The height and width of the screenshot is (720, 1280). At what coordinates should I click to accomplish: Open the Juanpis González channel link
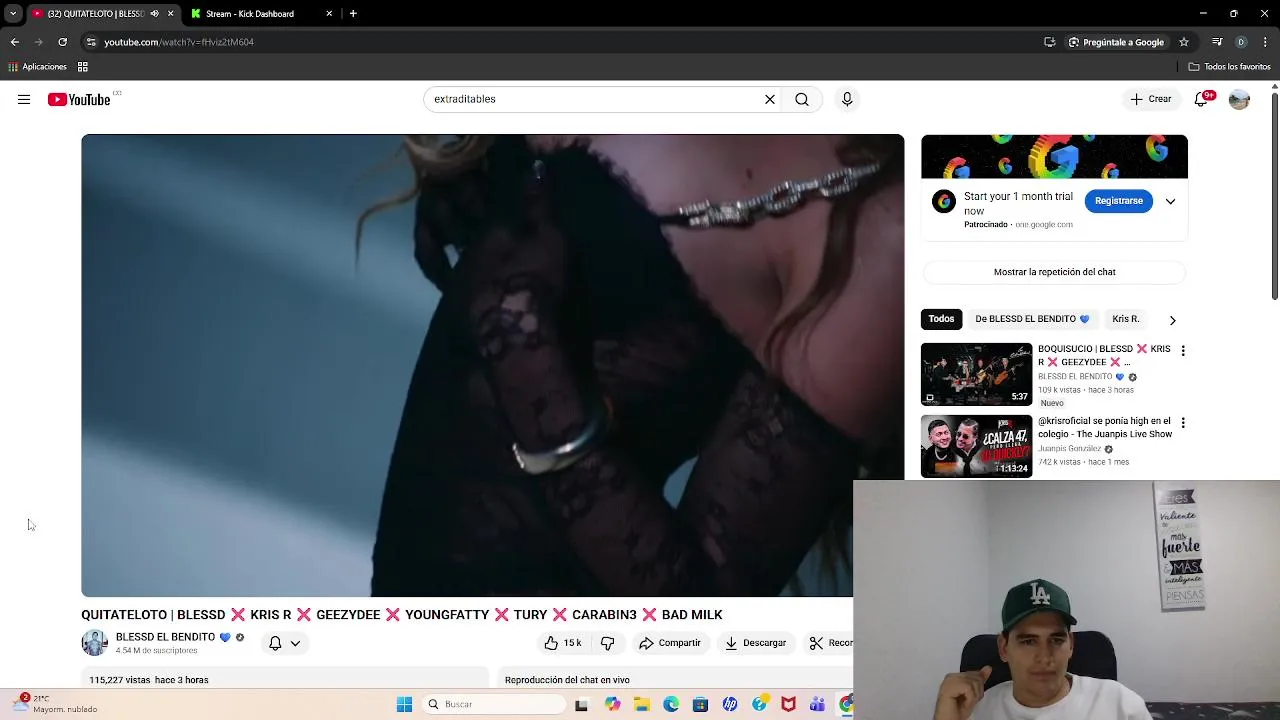point(1069,449)
